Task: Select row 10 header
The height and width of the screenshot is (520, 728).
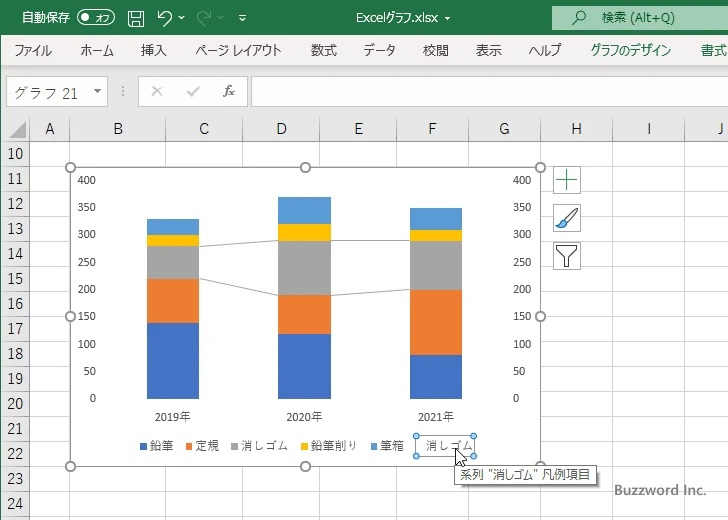Action: (x=15, y=154)
